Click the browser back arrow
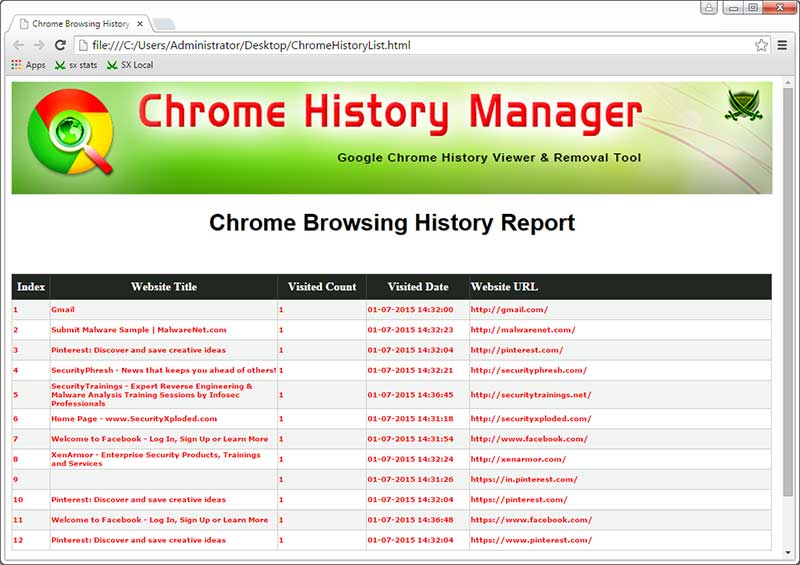Viewport: 800px width, 565px height. click(x=18, y=45)
